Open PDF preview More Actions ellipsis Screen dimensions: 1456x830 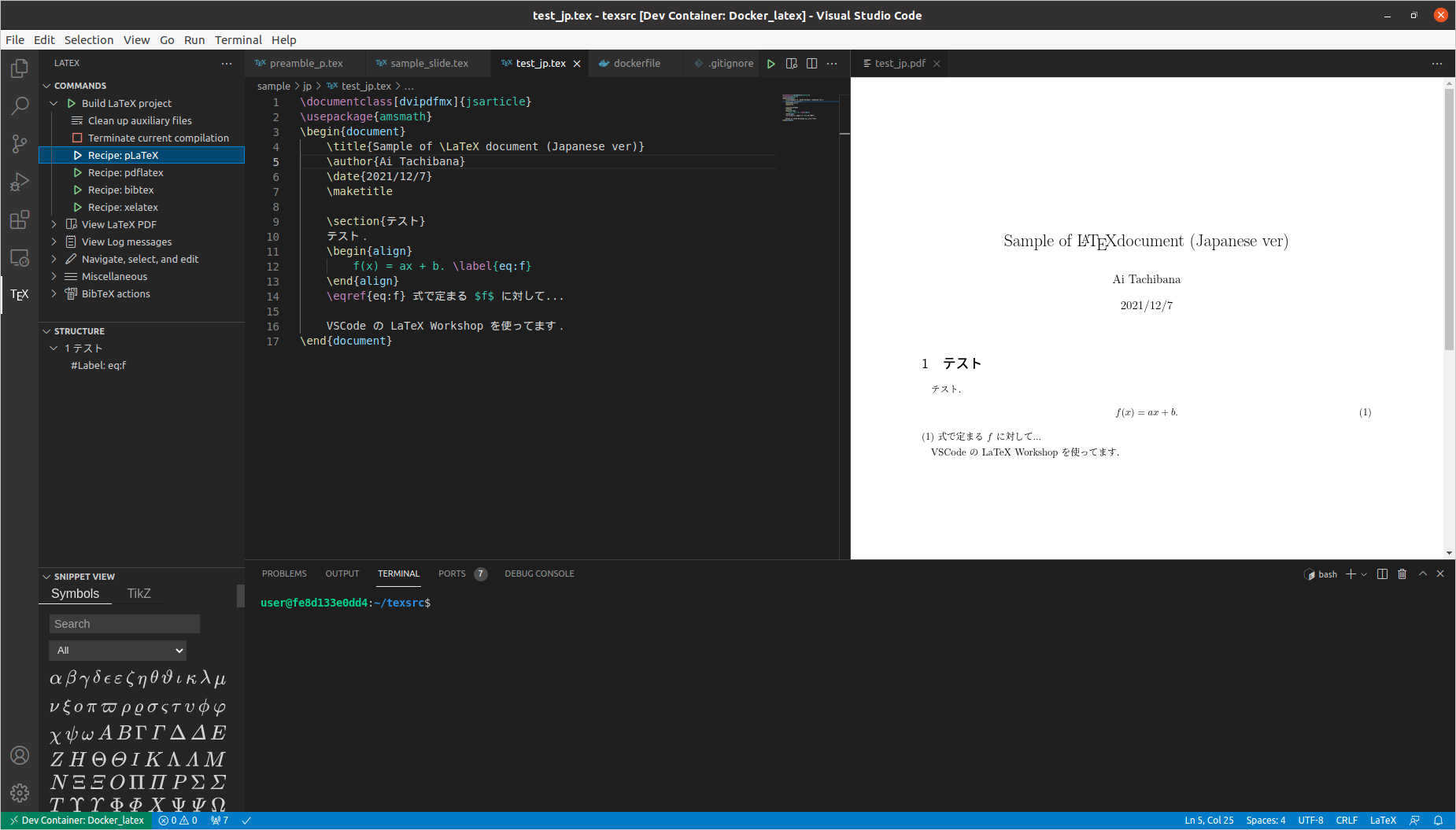(x=1437, y=64)
